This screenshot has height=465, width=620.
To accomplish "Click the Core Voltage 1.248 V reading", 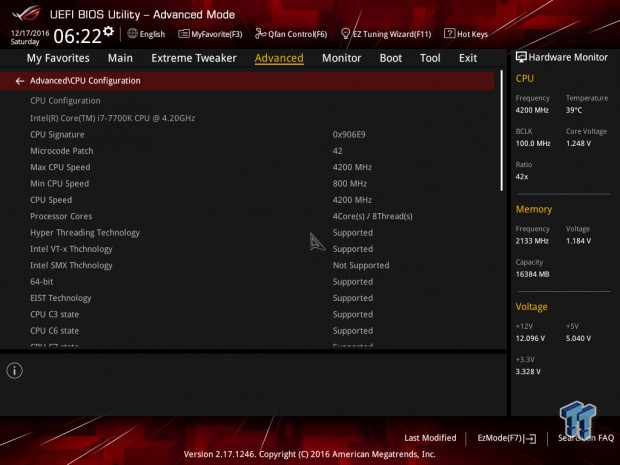I will [578, 144].
